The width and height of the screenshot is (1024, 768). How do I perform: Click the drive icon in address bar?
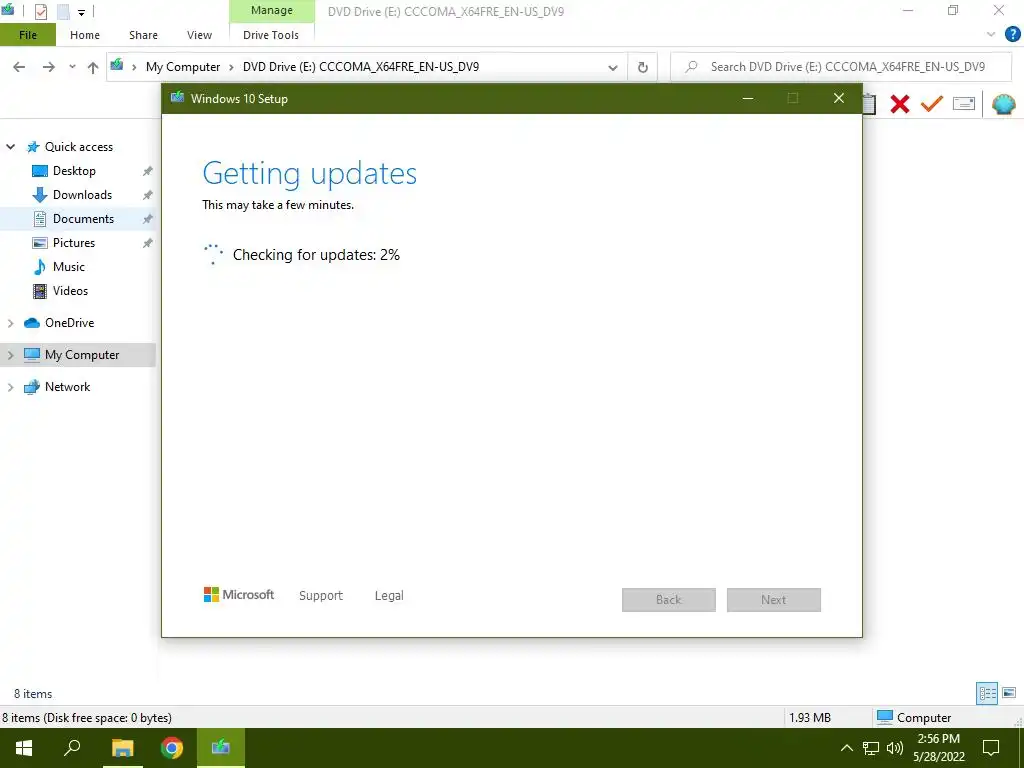(117, 65)
